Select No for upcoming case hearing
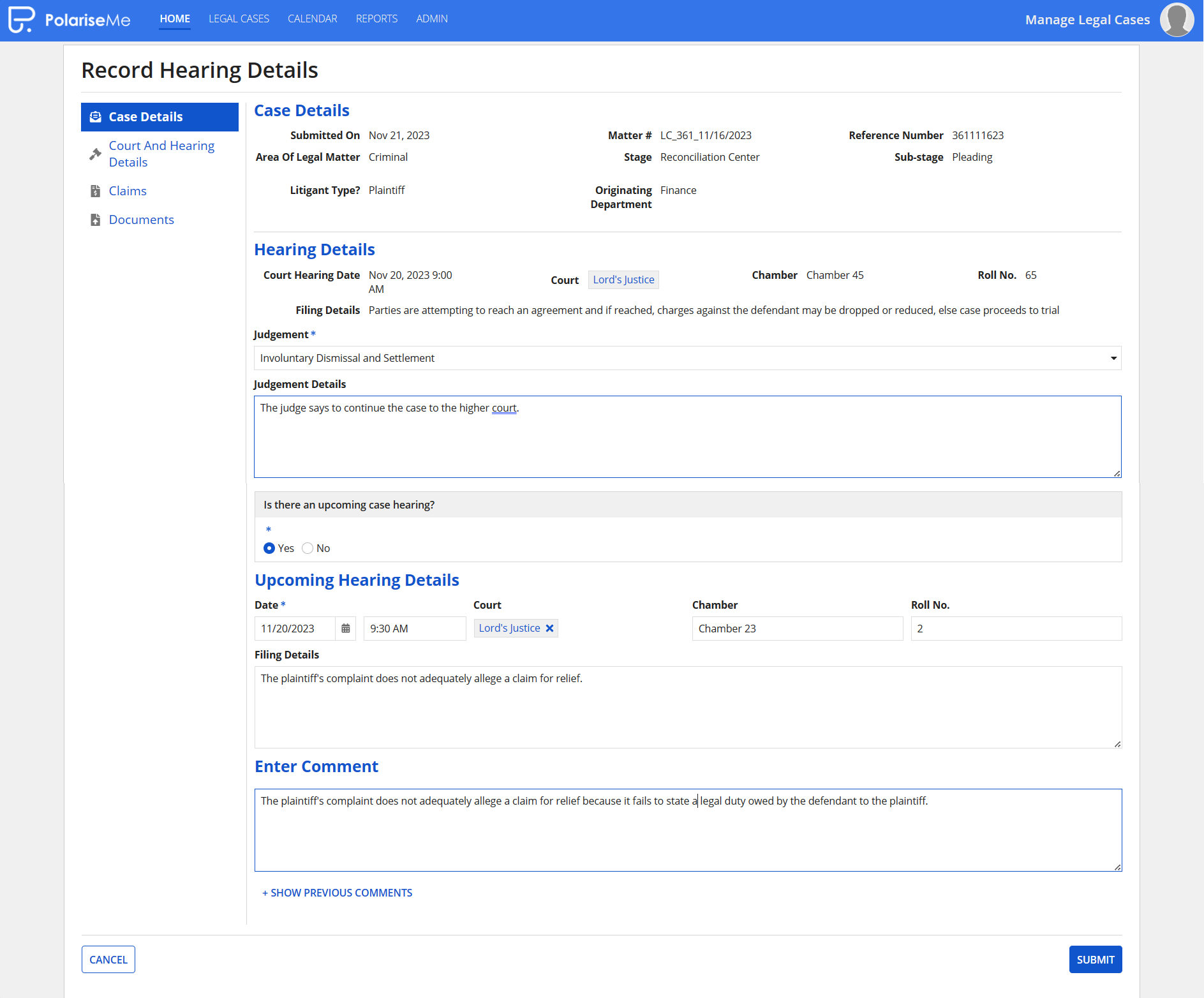The height and width of the screenshot is (998, 1204). tap(308, 548)
